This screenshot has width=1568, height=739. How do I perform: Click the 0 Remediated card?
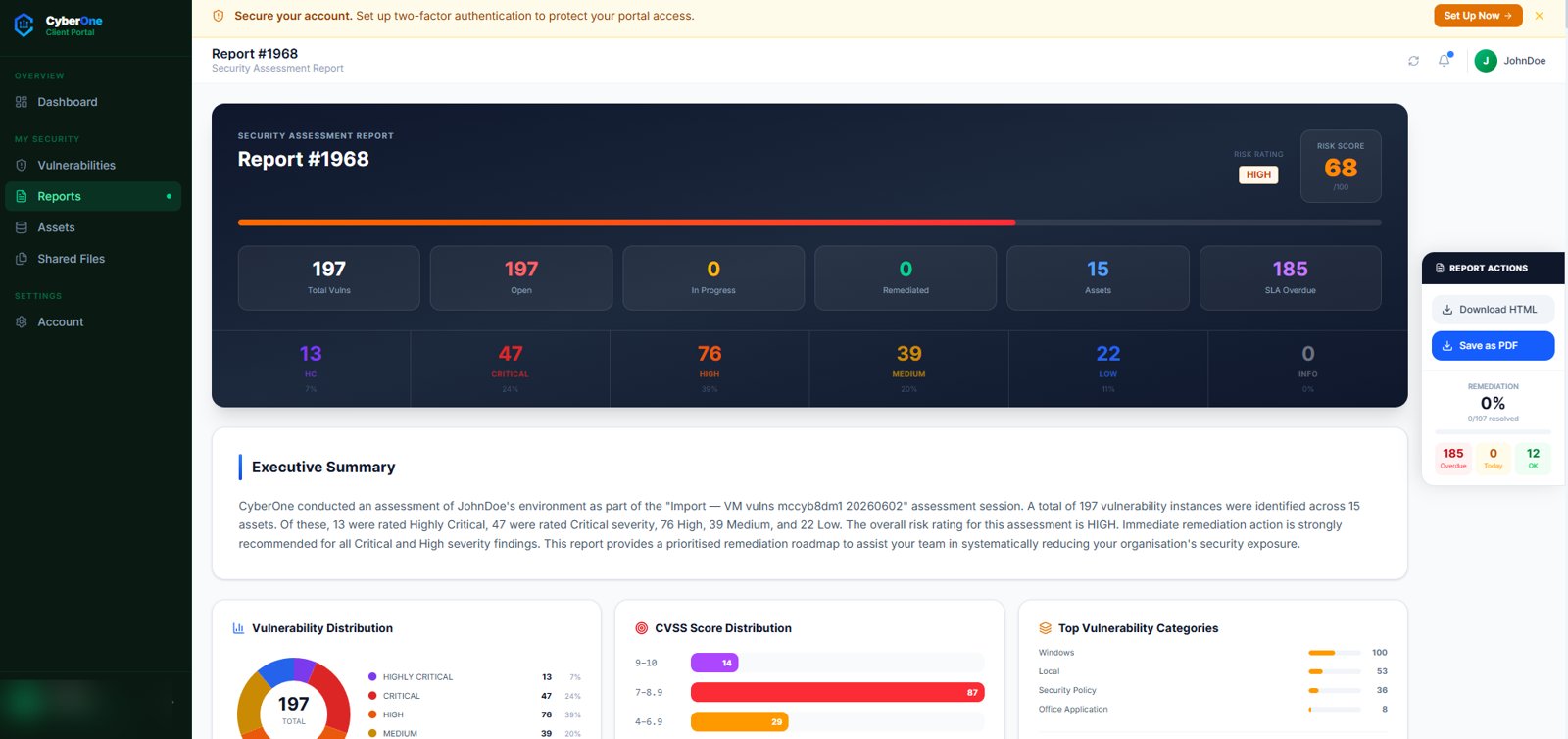pyautogui.click(x=906, y=278)
